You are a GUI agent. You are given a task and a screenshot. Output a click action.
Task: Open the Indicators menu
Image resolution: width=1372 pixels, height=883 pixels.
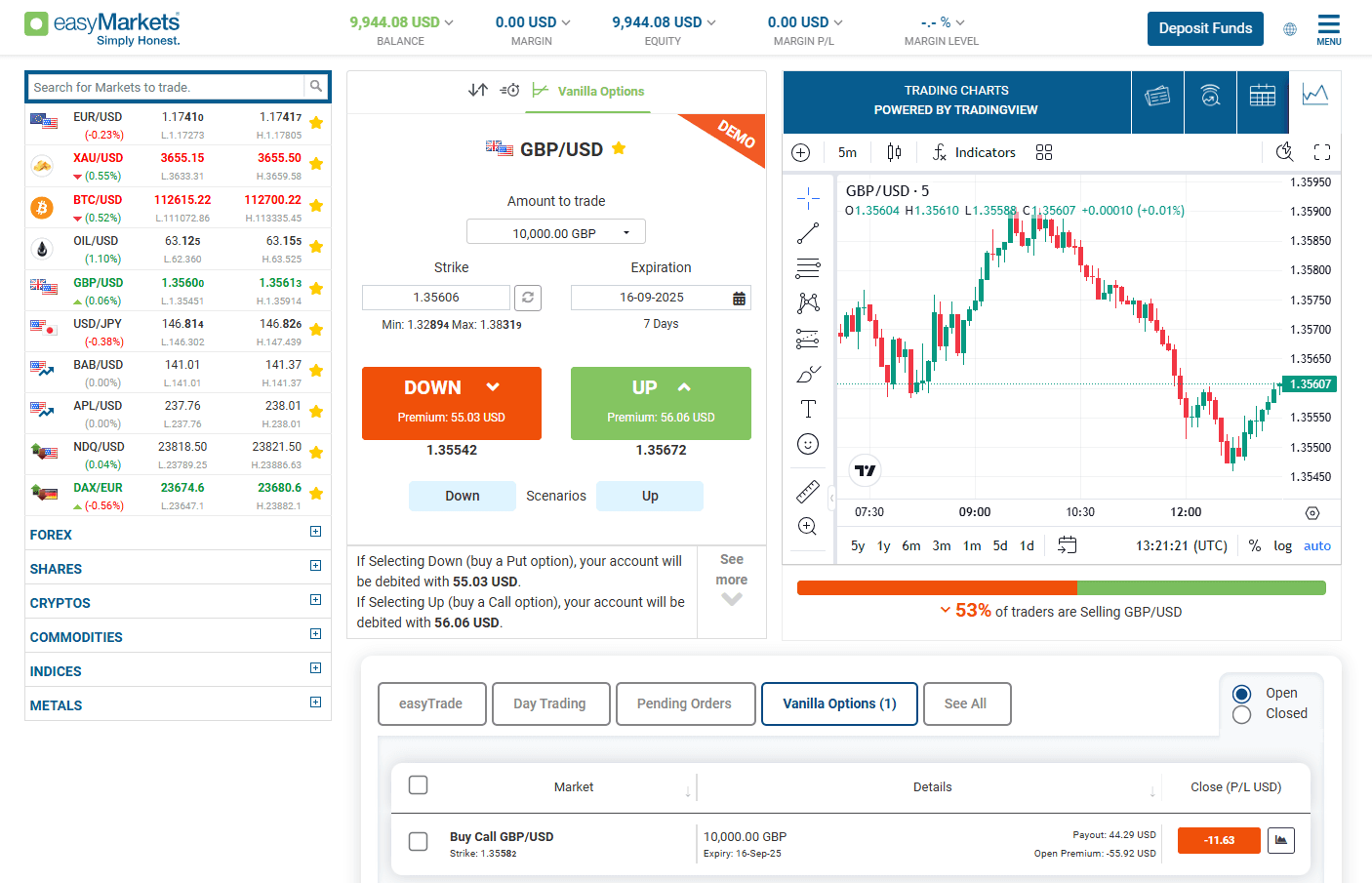point(974,152)
